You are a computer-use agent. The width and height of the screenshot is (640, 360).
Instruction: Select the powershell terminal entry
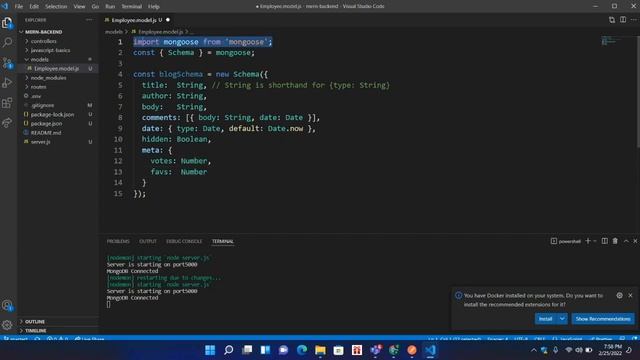pyautogui.click(x=566, y=241)
